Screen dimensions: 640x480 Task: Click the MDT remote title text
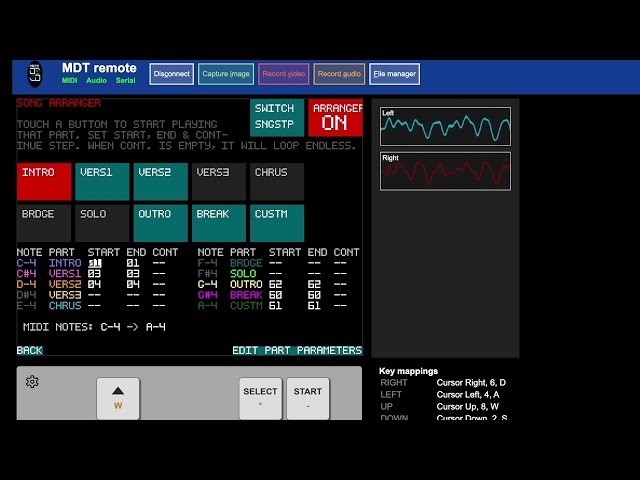(x=99, y=68)
